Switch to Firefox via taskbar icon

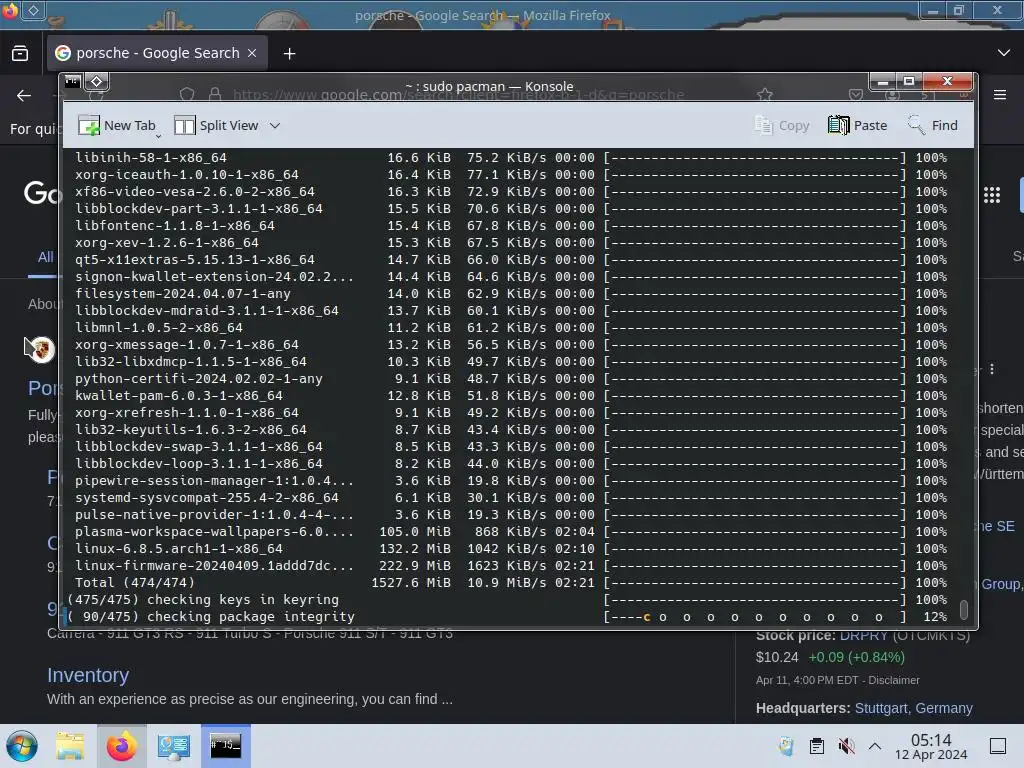121,746
